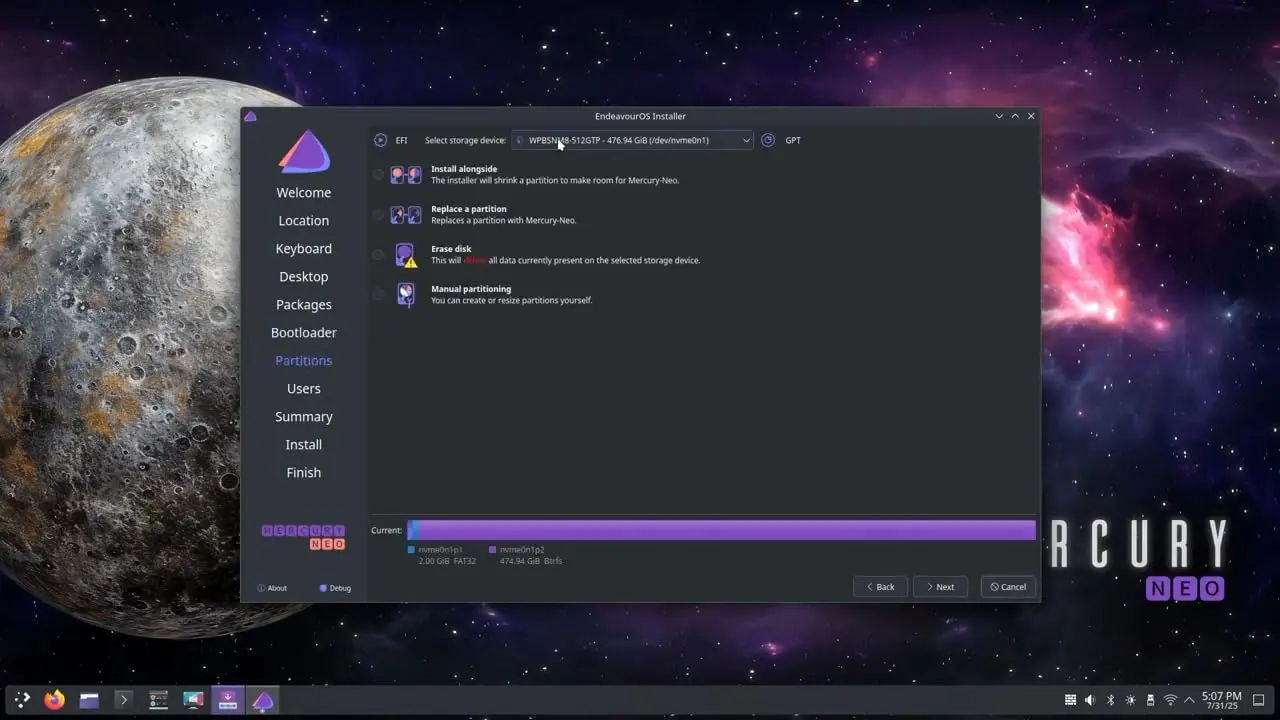Choose the Erase disk radio button
The image size is (1280, 720).
pyautogui.click(x=378, y=254)
